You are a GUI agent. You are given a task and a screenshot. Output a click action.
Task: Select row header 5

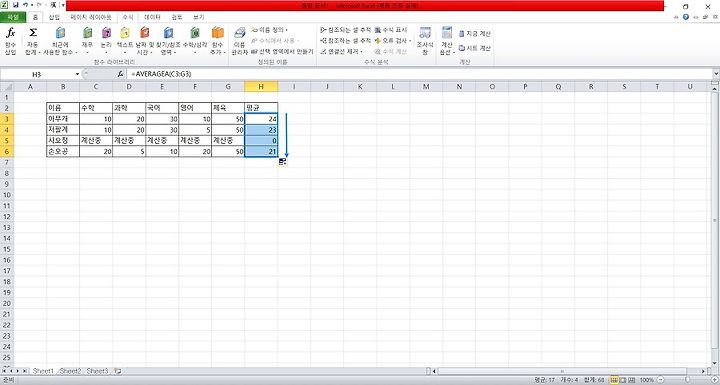click(7, 141)
